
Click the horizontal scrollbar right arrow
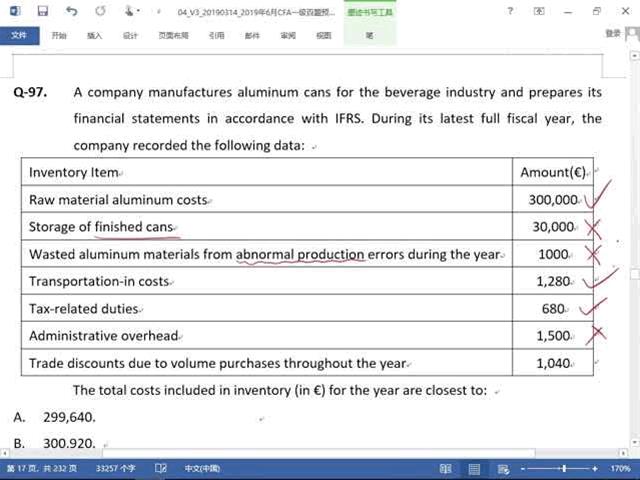click(x=623, y=453)
